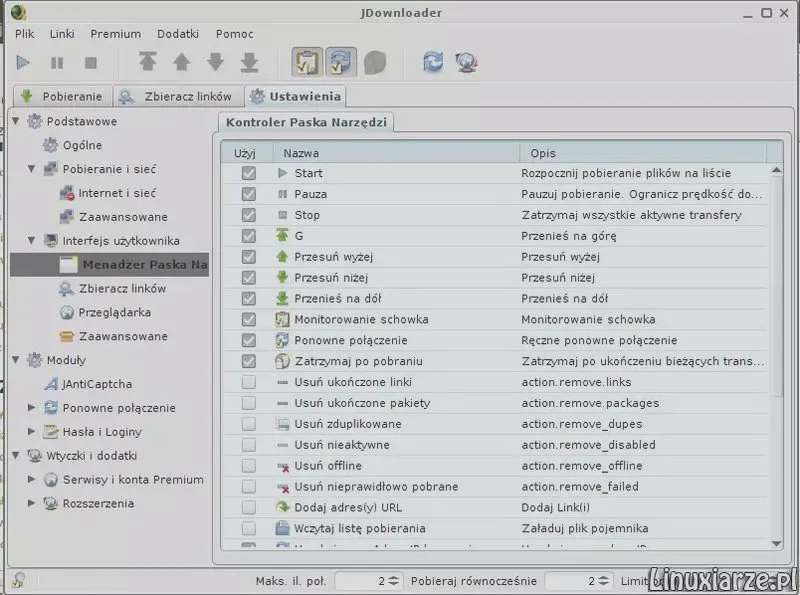Uncheck the Pauza row checkbox
The width and height of the screenshot is (800, 595).
248,194
